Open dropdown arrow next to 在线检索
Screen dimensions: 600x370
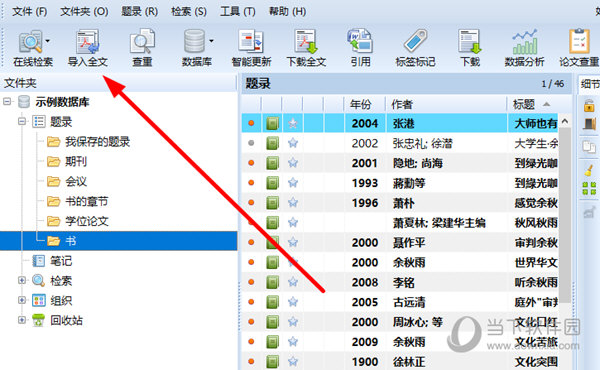tap(48, 41)
